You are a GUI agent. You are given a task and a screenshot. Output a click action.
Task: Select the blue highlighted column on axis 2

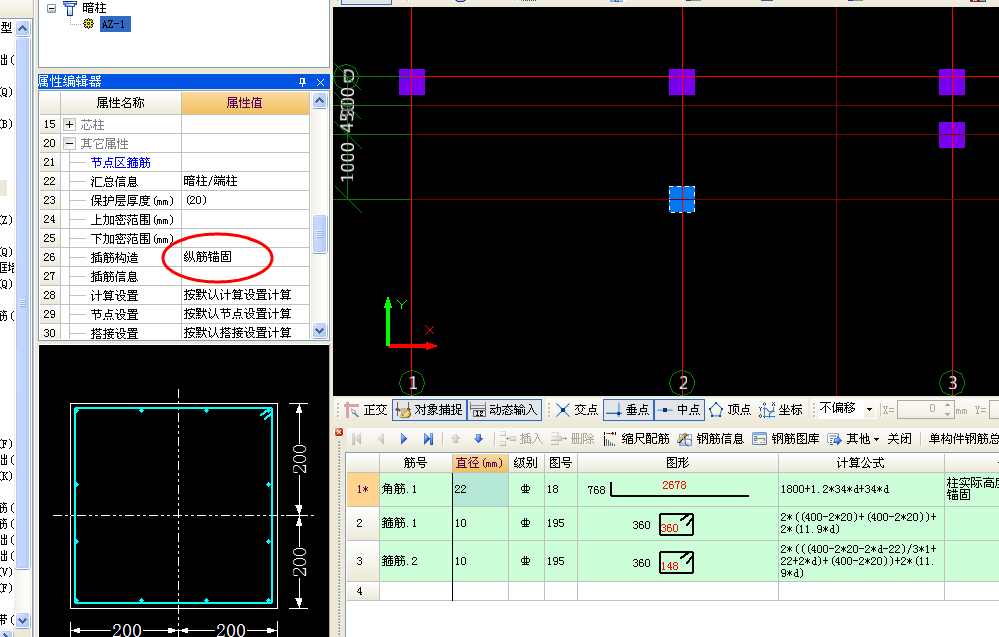click(682, 199)
